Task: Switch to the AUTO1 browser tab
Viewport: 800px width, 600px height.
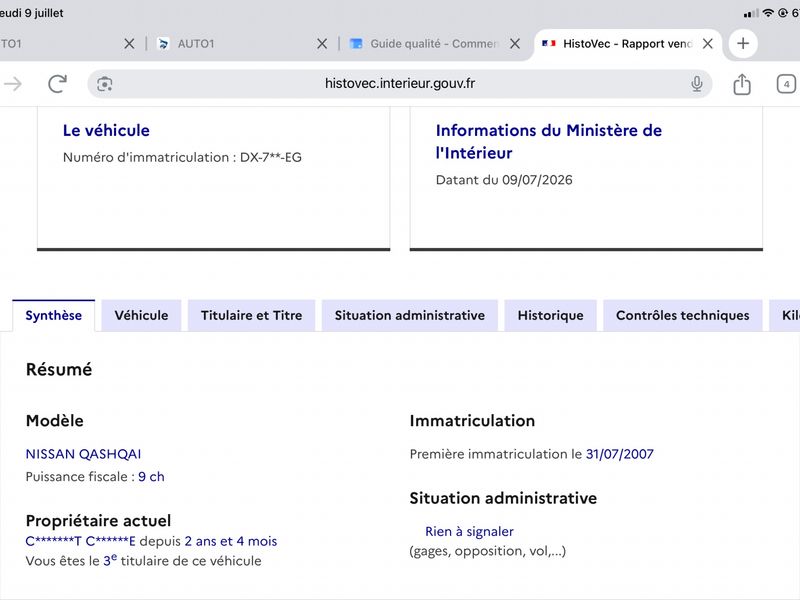Action: pos(242,44)
